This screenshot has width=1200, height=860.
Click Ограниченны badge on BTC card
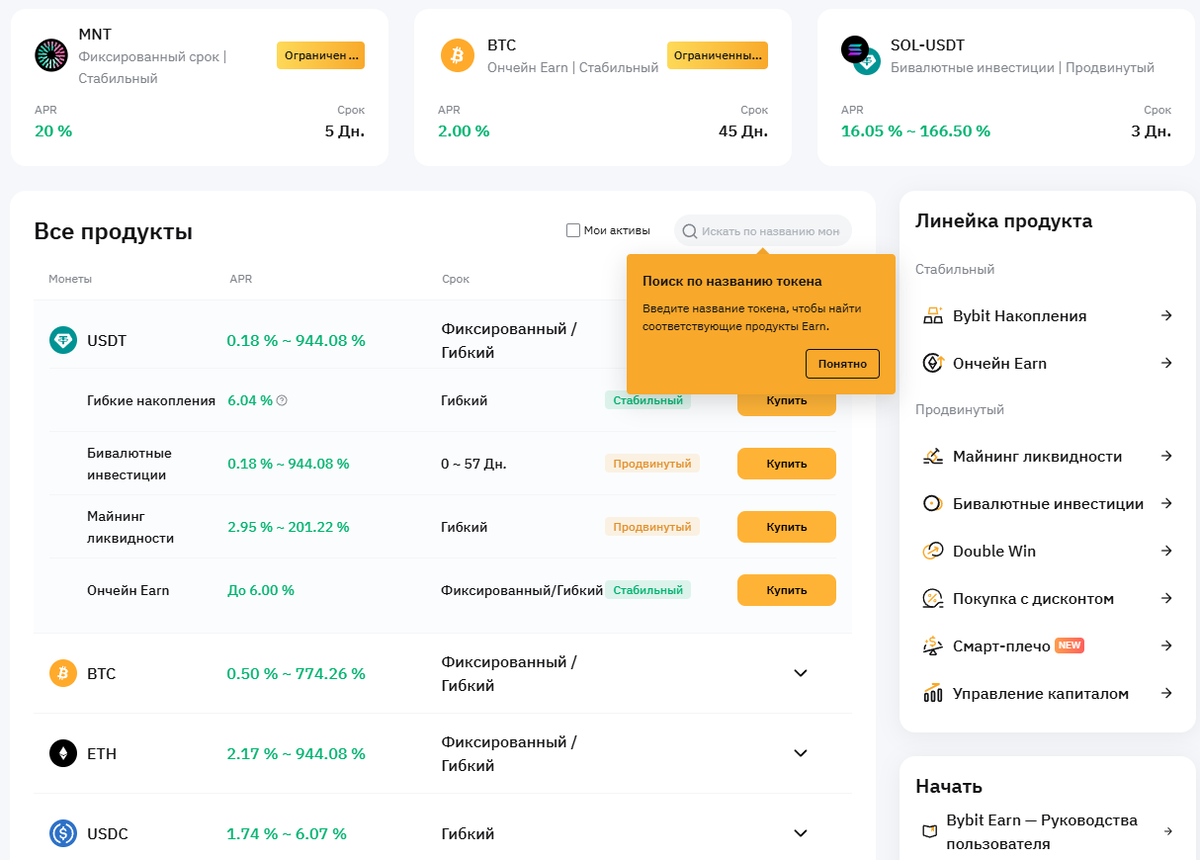coord(717,55)
